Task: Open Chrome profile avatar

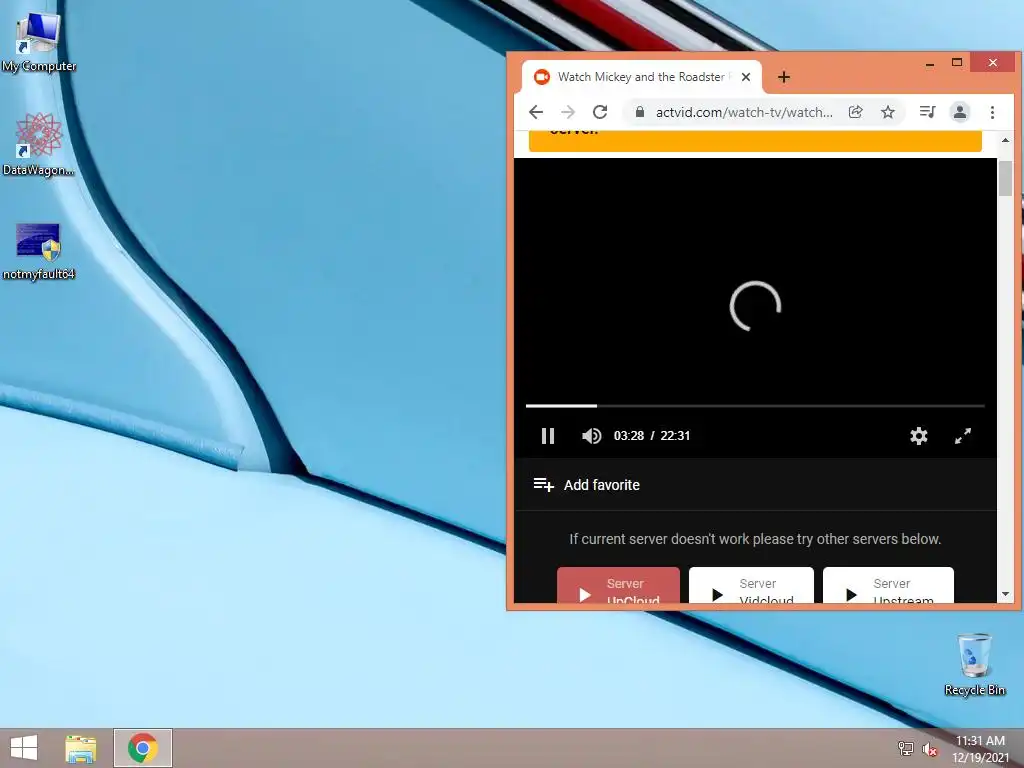Action: click(x=960, y=112)
